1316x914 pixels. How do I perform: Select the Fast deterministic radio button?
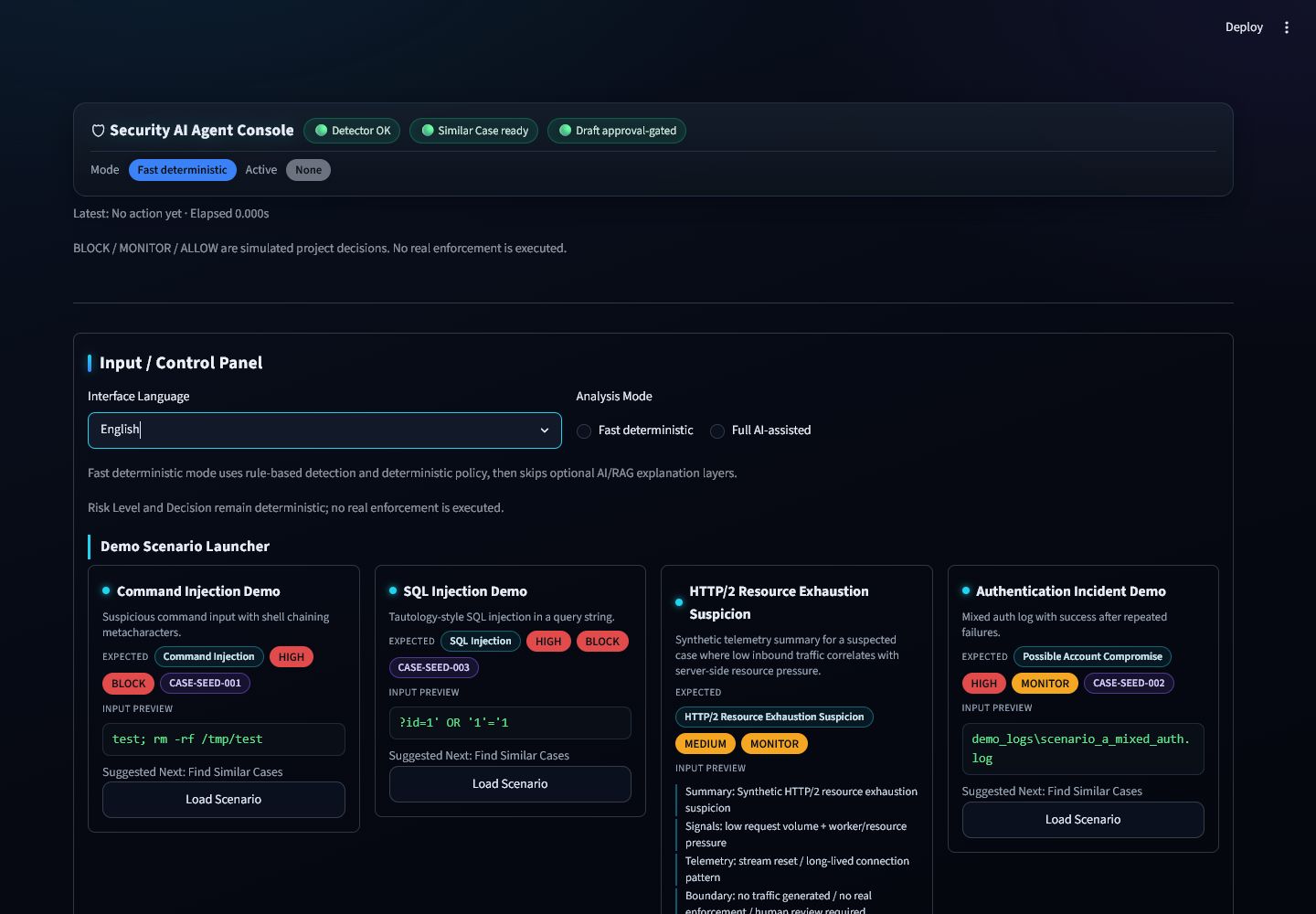click(x=584, y=431)
